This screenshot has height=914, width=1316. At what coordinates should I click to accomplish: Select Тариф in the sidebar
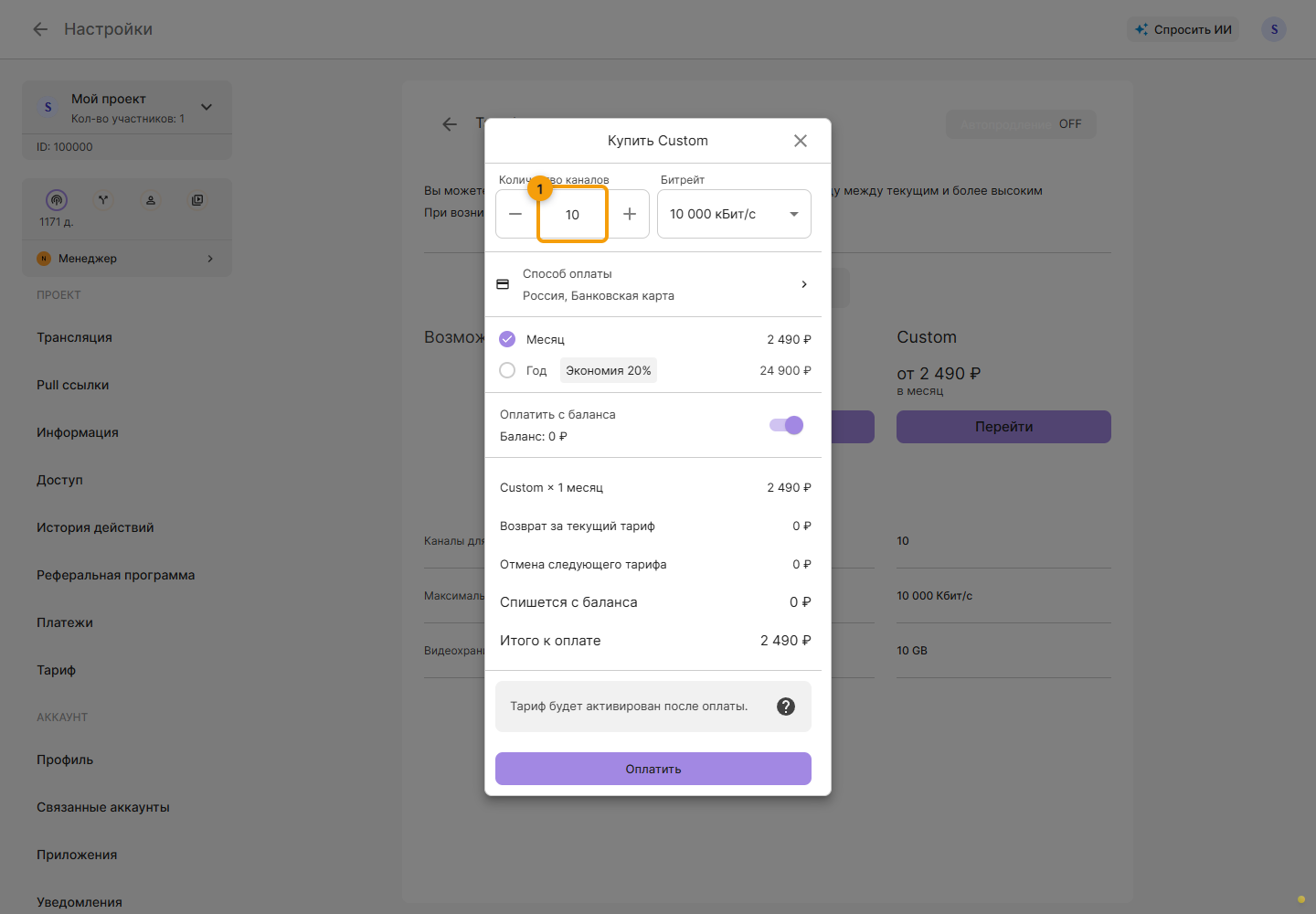pyautogui.click(x=56, y=670)
